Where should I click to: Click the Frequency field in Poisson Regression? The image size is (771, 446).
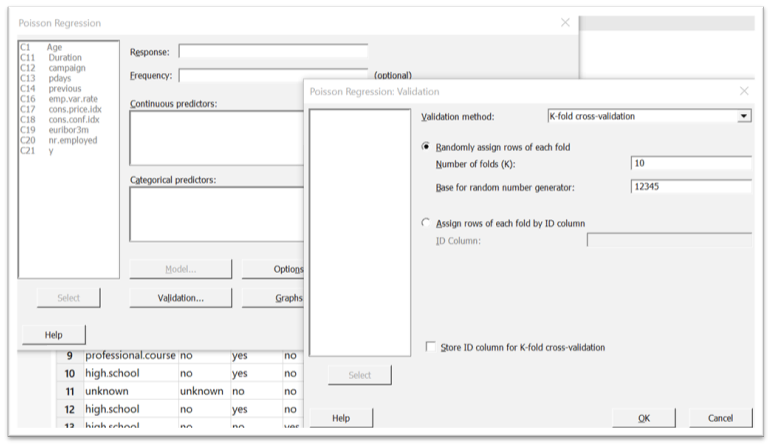(273, 75)
